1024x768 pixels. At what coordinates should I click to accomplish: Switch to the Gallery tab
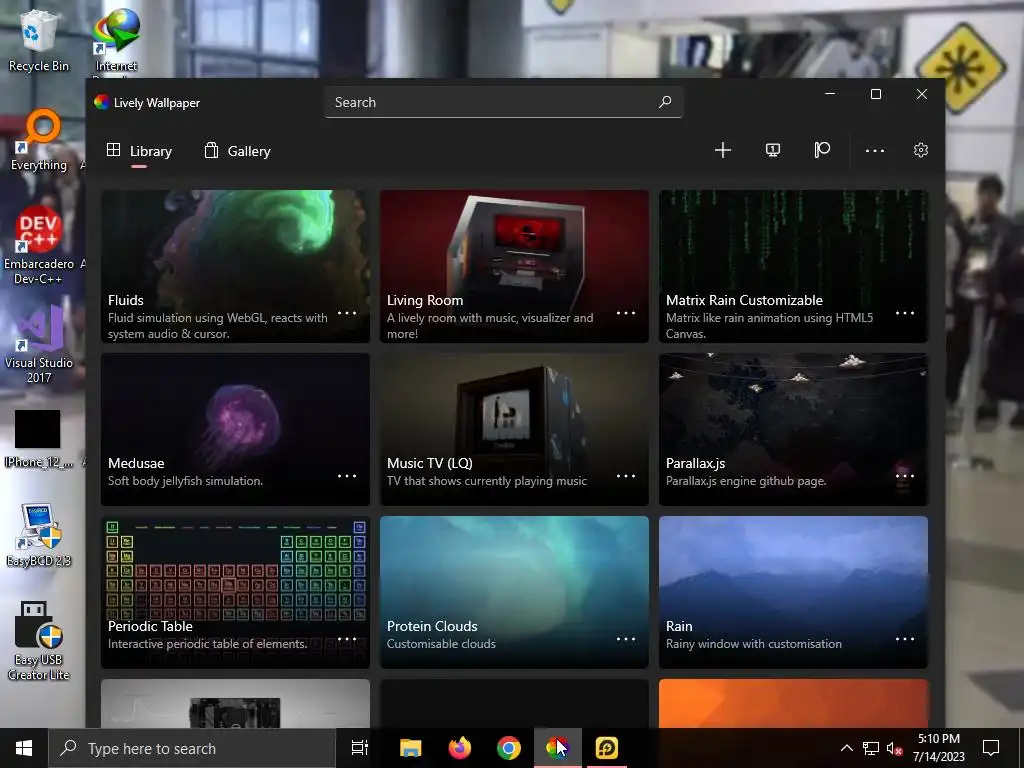pos(238,151)
